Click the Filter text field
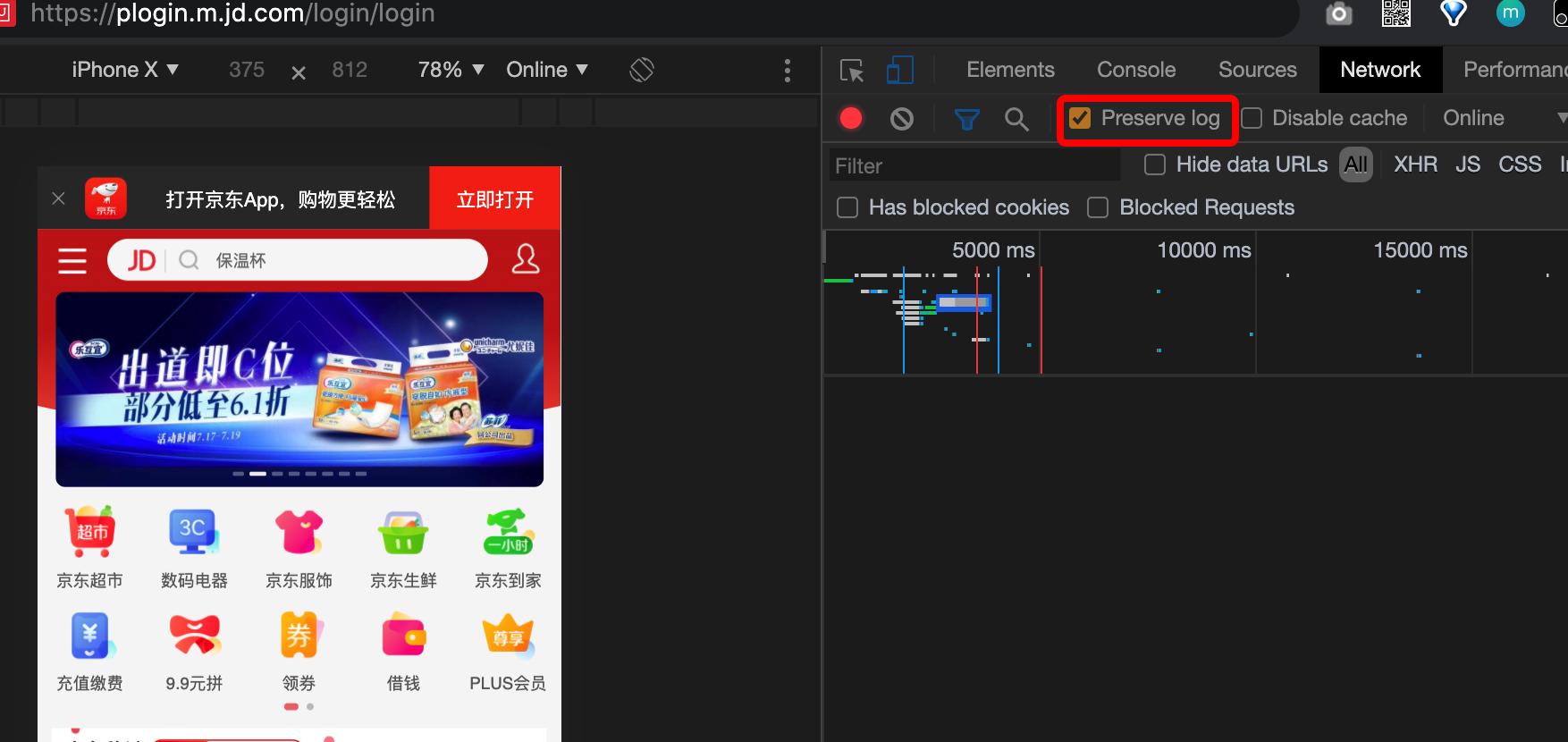 click(974, 165)
